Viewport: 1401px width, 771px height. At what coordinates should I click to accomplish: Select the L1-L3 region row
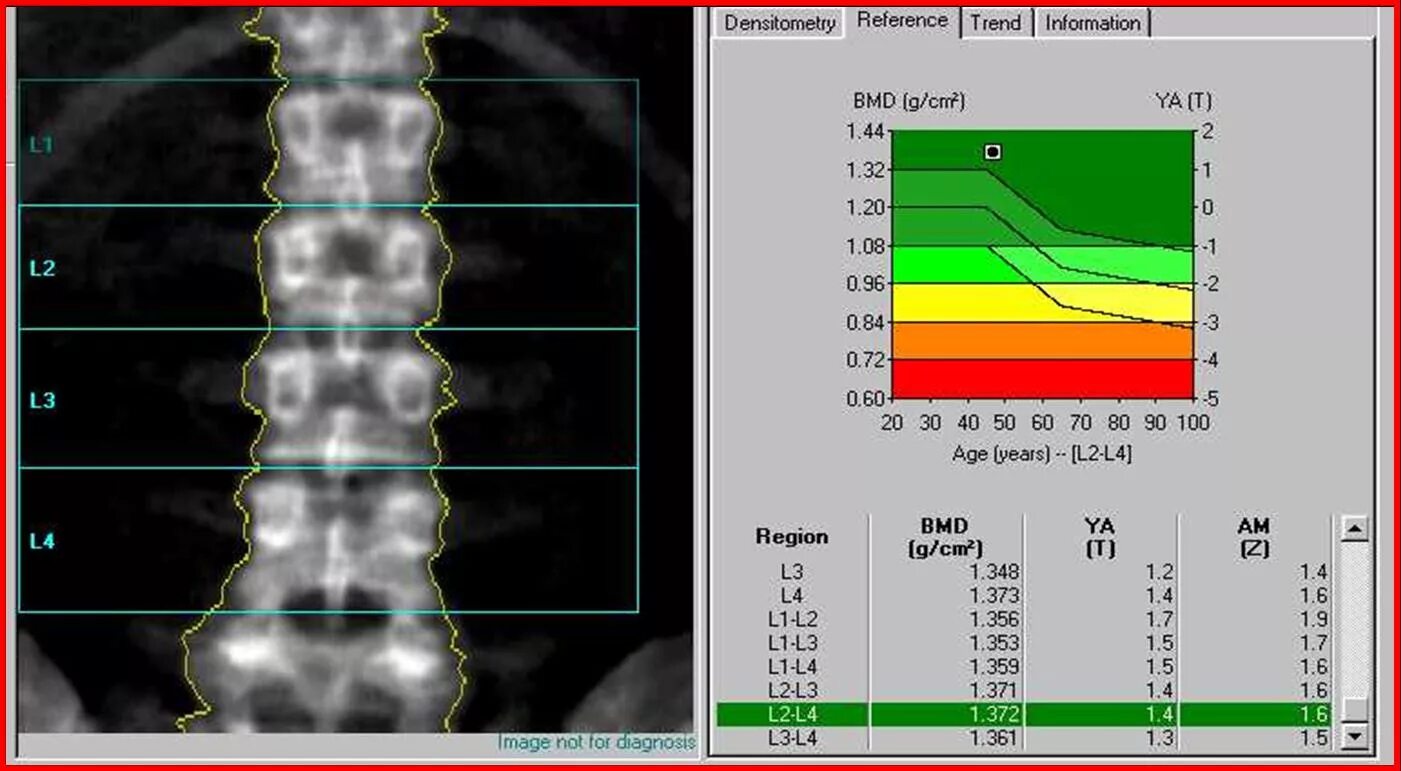pyautogui.click(x=1023, y=643)
